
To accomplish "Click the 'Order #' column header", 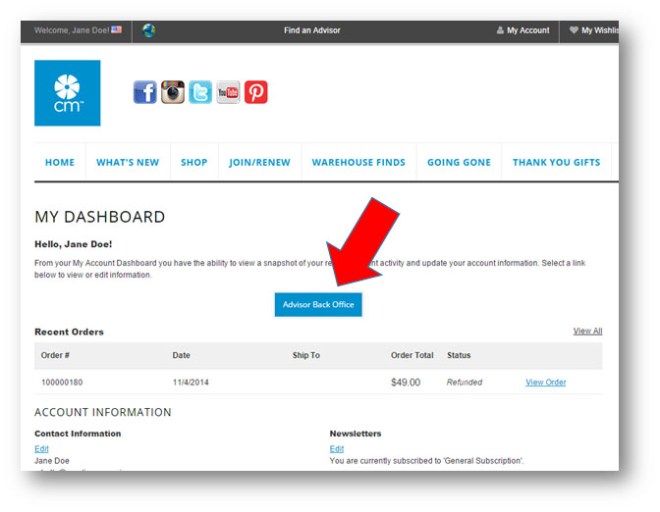I will pos(55,355).
